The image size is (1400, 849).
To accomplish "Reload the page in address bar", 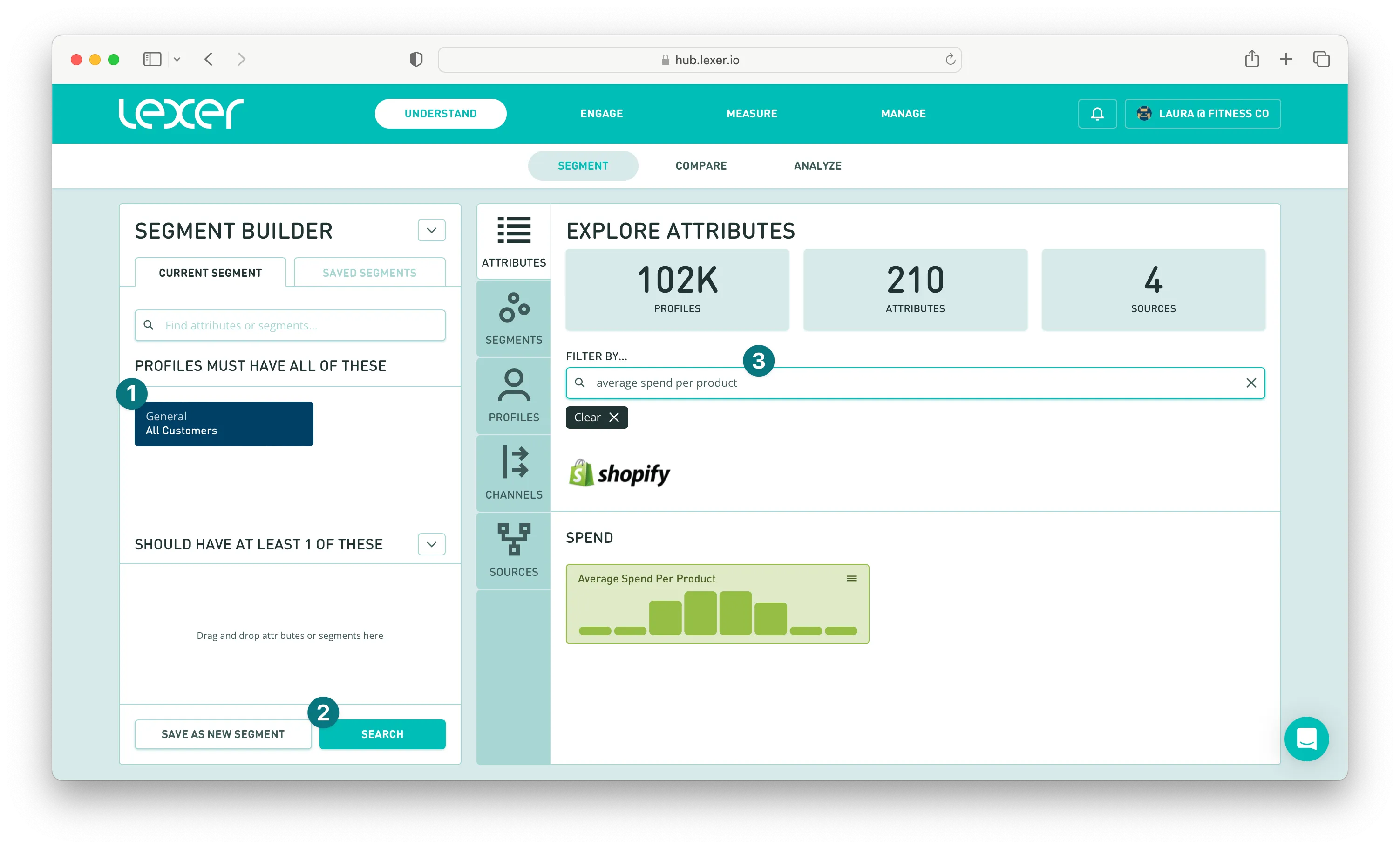I will pos(950,60).
